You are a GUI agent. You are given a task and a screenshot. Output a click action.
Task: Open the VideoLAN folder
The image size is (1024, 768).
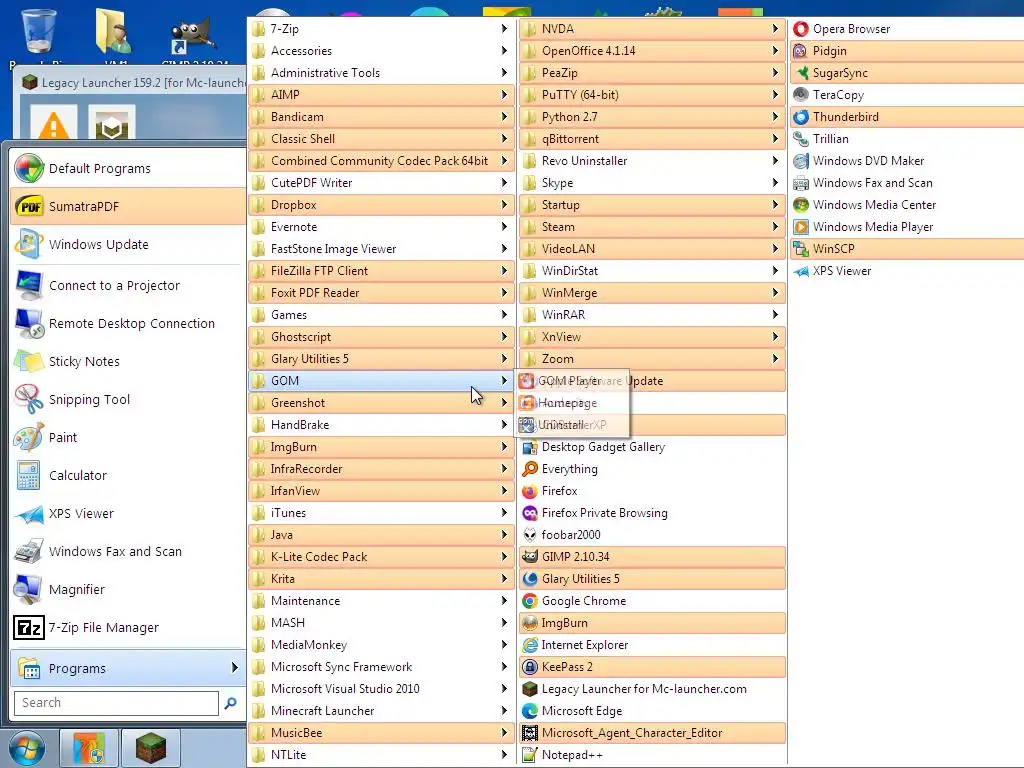coord(652,249)
